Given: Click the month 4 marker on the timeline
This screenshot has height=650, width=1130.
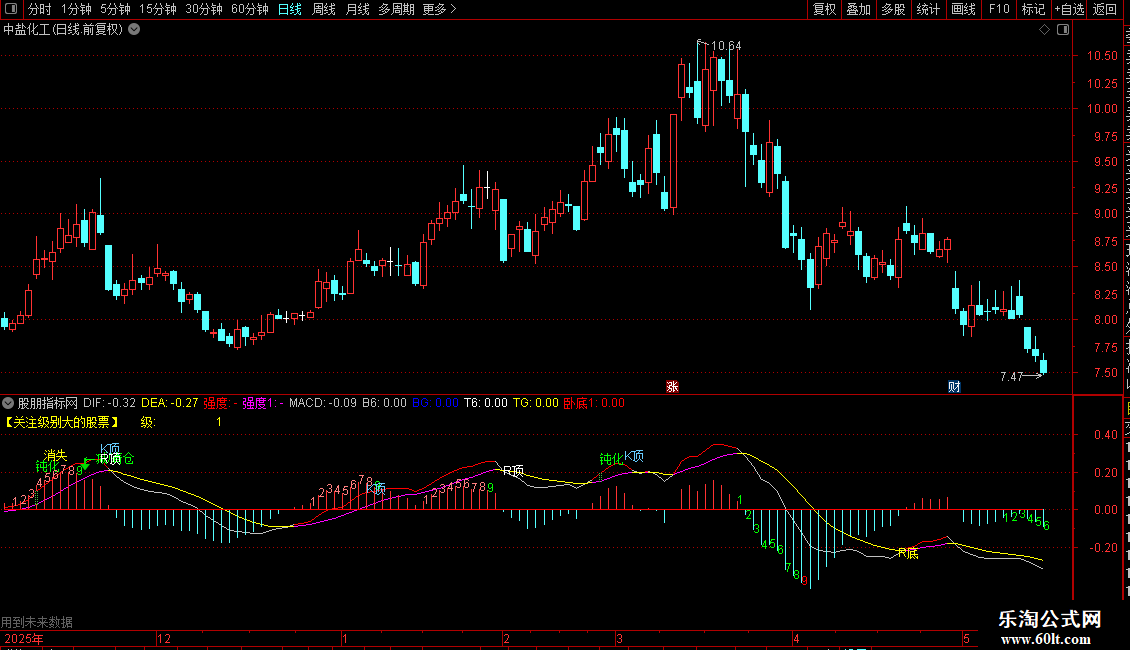Looking at the screenshot, I should 796,639.
